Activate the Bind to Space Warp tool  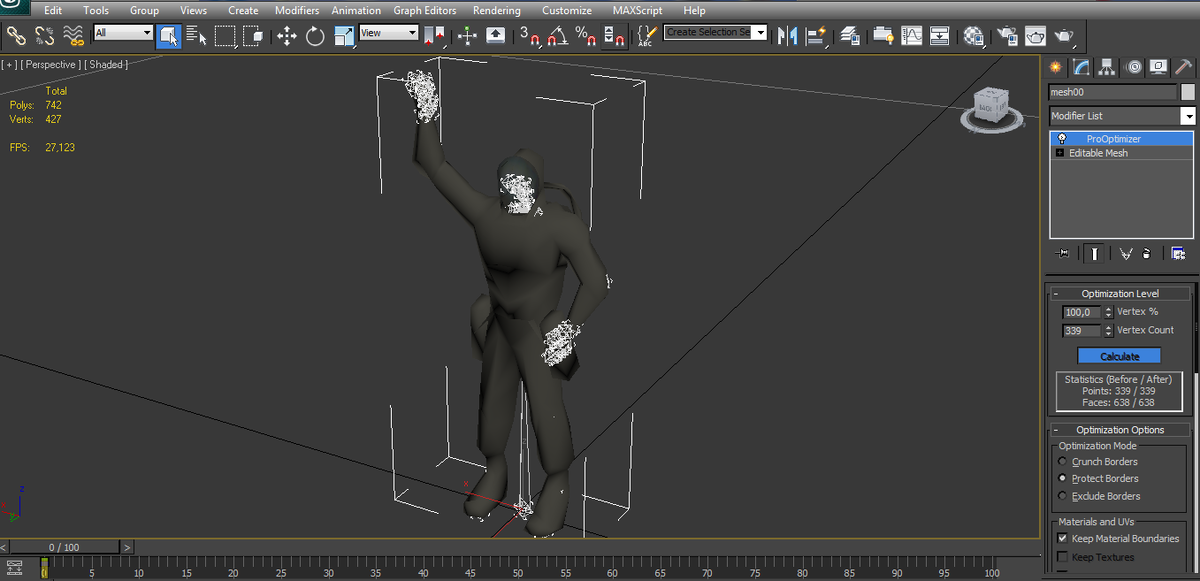pos(73,36)
